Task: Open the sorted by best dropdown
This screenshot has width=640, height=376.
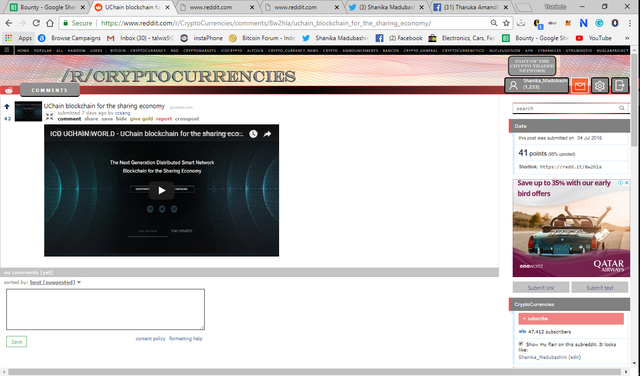Action: 55,282
